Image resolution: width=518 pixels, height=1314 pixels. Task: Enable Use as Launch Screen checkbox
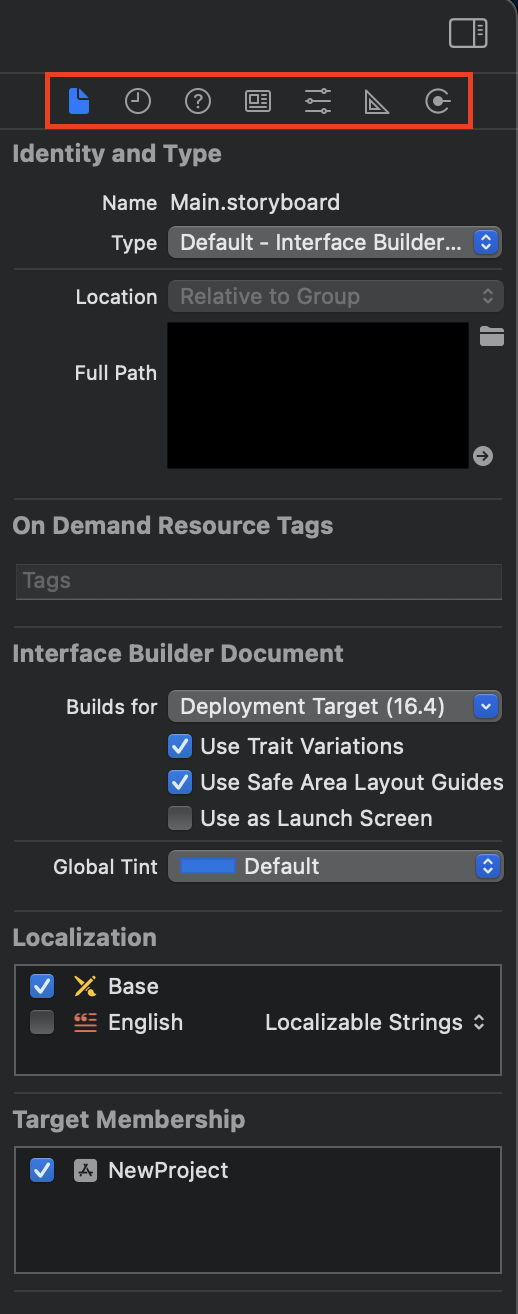(180, 818)
